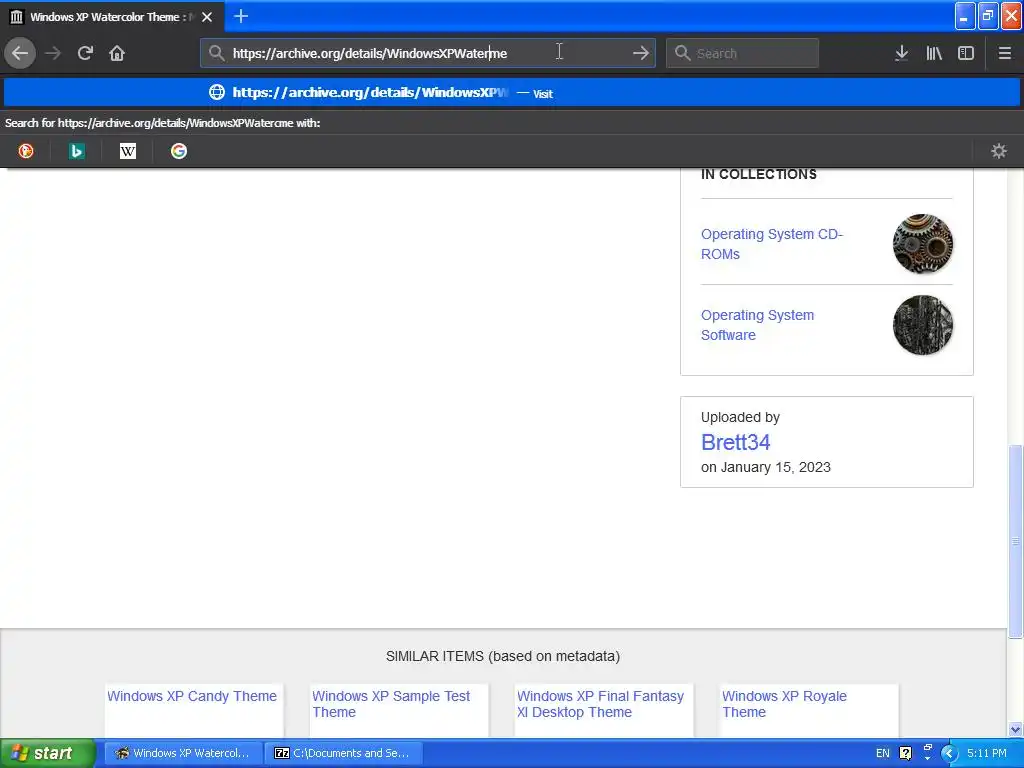Viewport: 1024px width, 768px height.
Task: Open search settings gear
Action: [999, 151]
